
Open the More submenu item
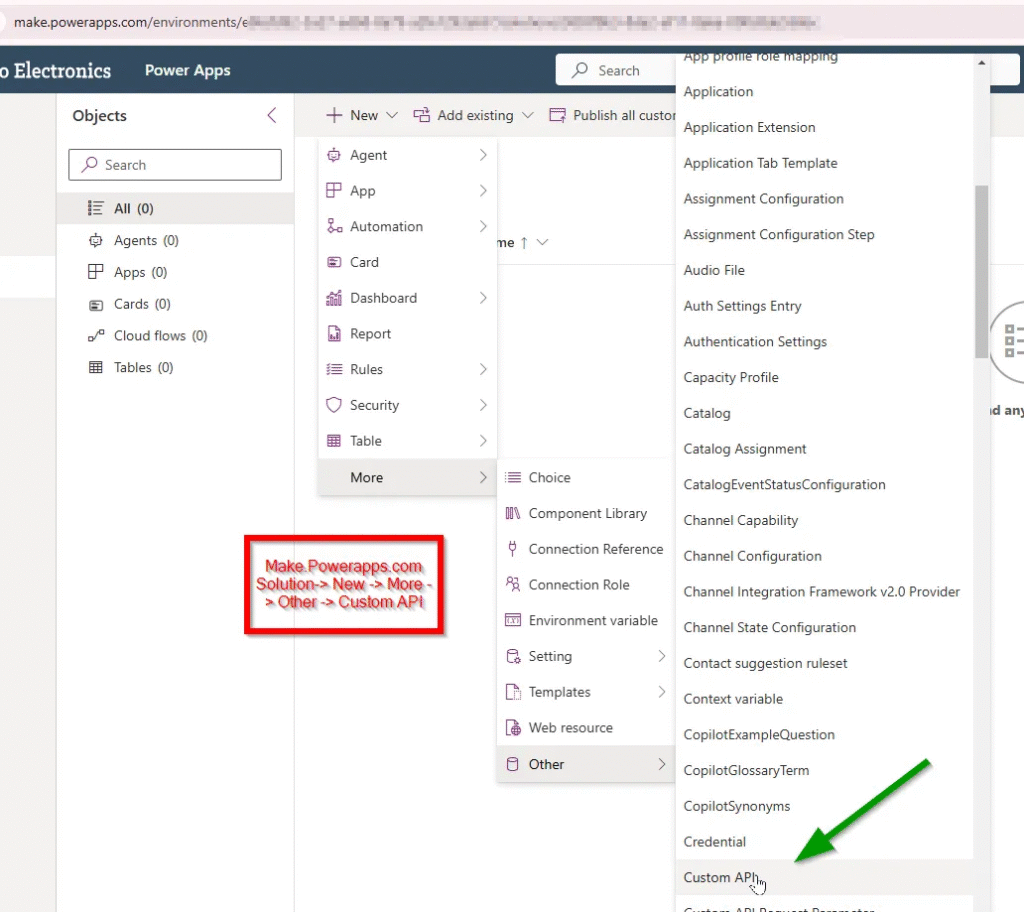407,478
